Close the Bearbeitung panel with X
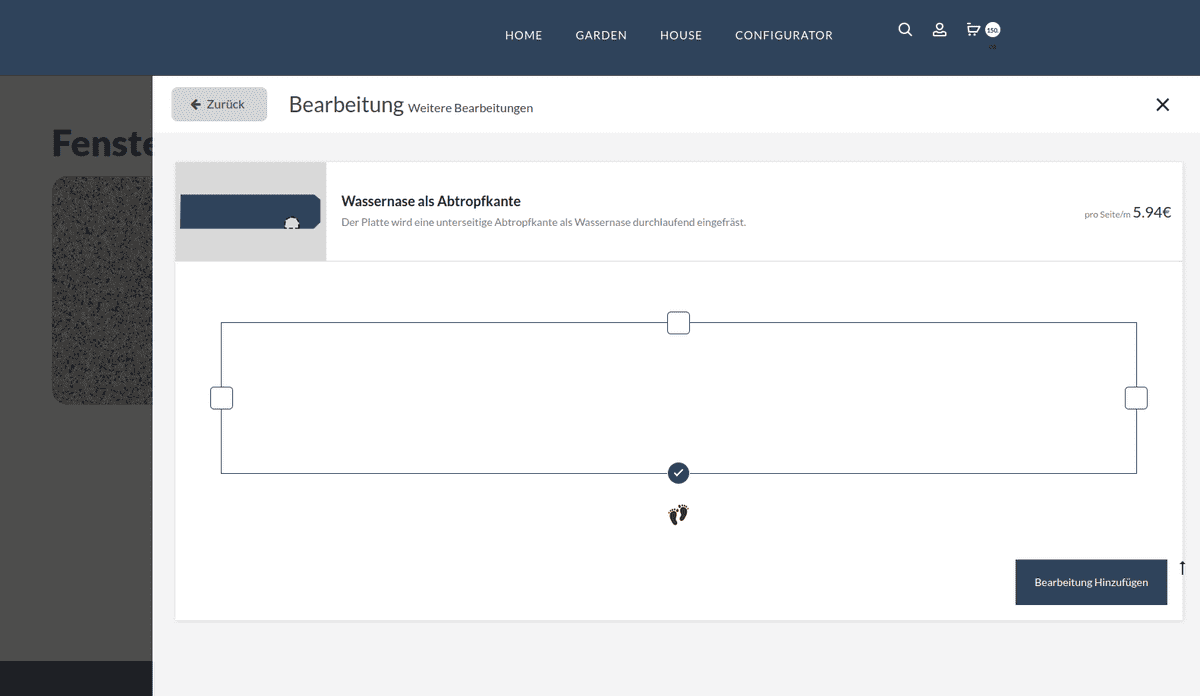1200x696 pixels. [x=1162, y=105]
